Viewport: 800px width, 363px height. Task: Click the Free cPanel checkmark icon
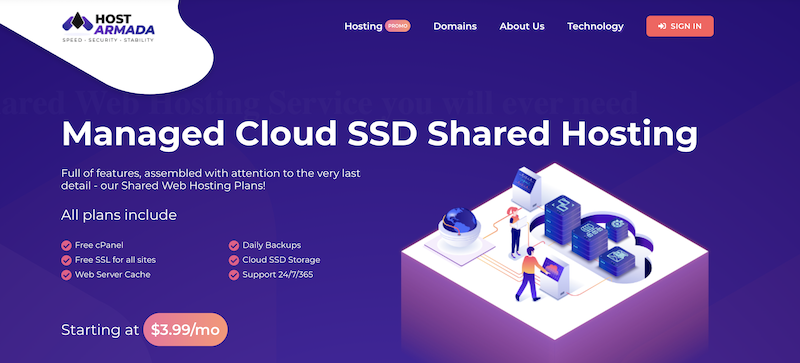(66, 246)
